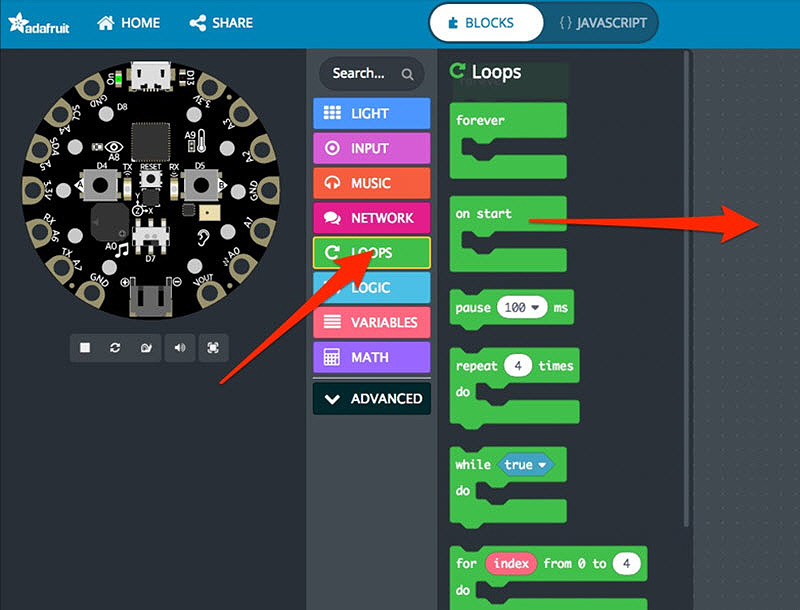Open the MUSIC blocks category
Viewport: 800px width, 610px height.
371,183
